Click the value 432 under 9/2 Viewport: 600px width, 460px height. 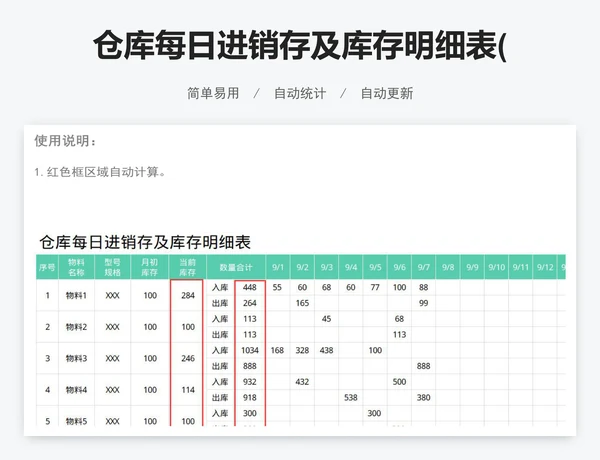click(302, 382)
